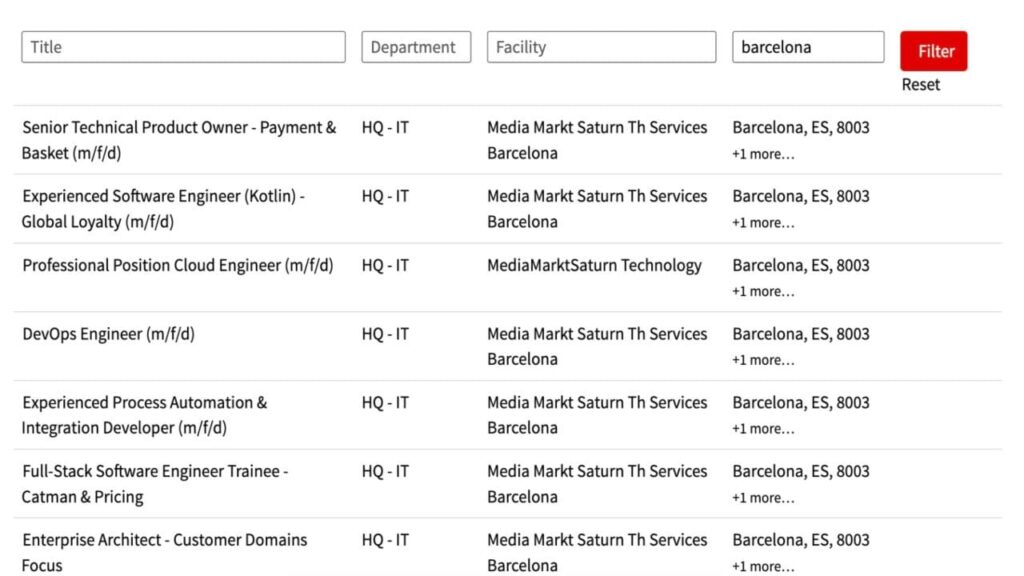
Task: Click Barcelona, ES, 8003 in Kotlin Engineer row
Action: click(801, 196)
